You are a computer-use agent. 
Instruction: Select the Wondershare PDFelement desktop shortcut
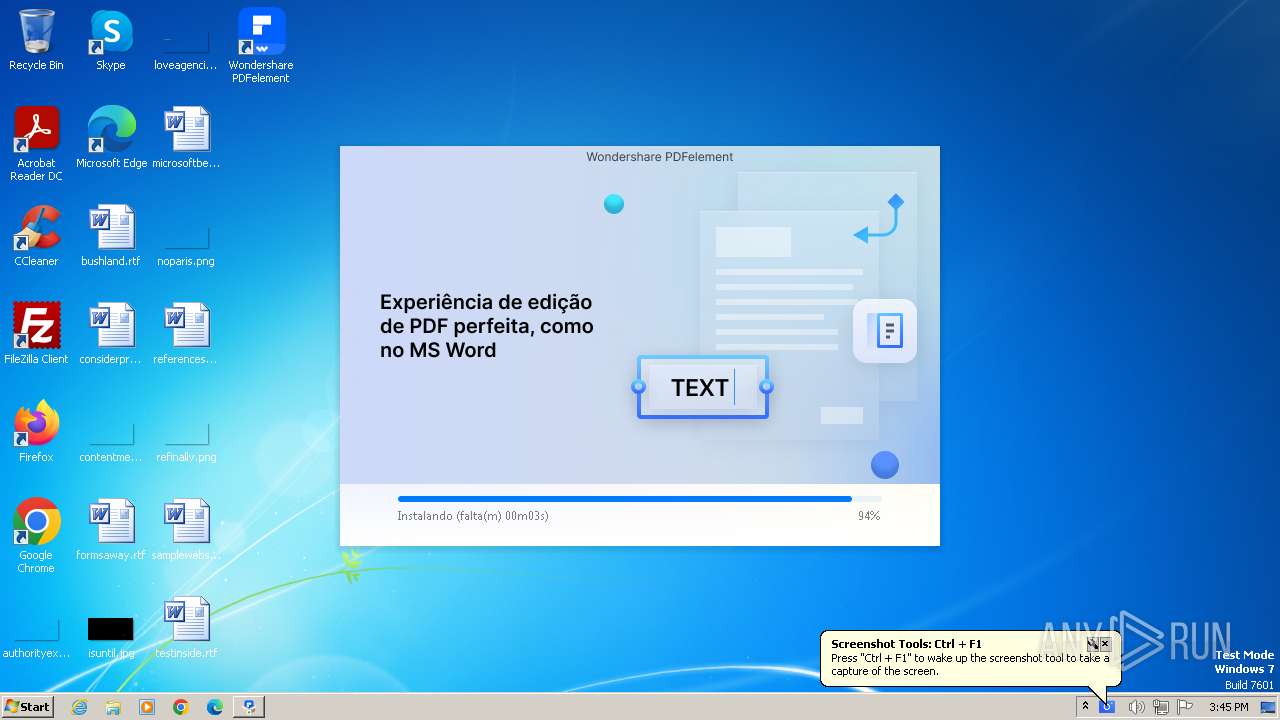pyautogui.click(x=261, y=45)
